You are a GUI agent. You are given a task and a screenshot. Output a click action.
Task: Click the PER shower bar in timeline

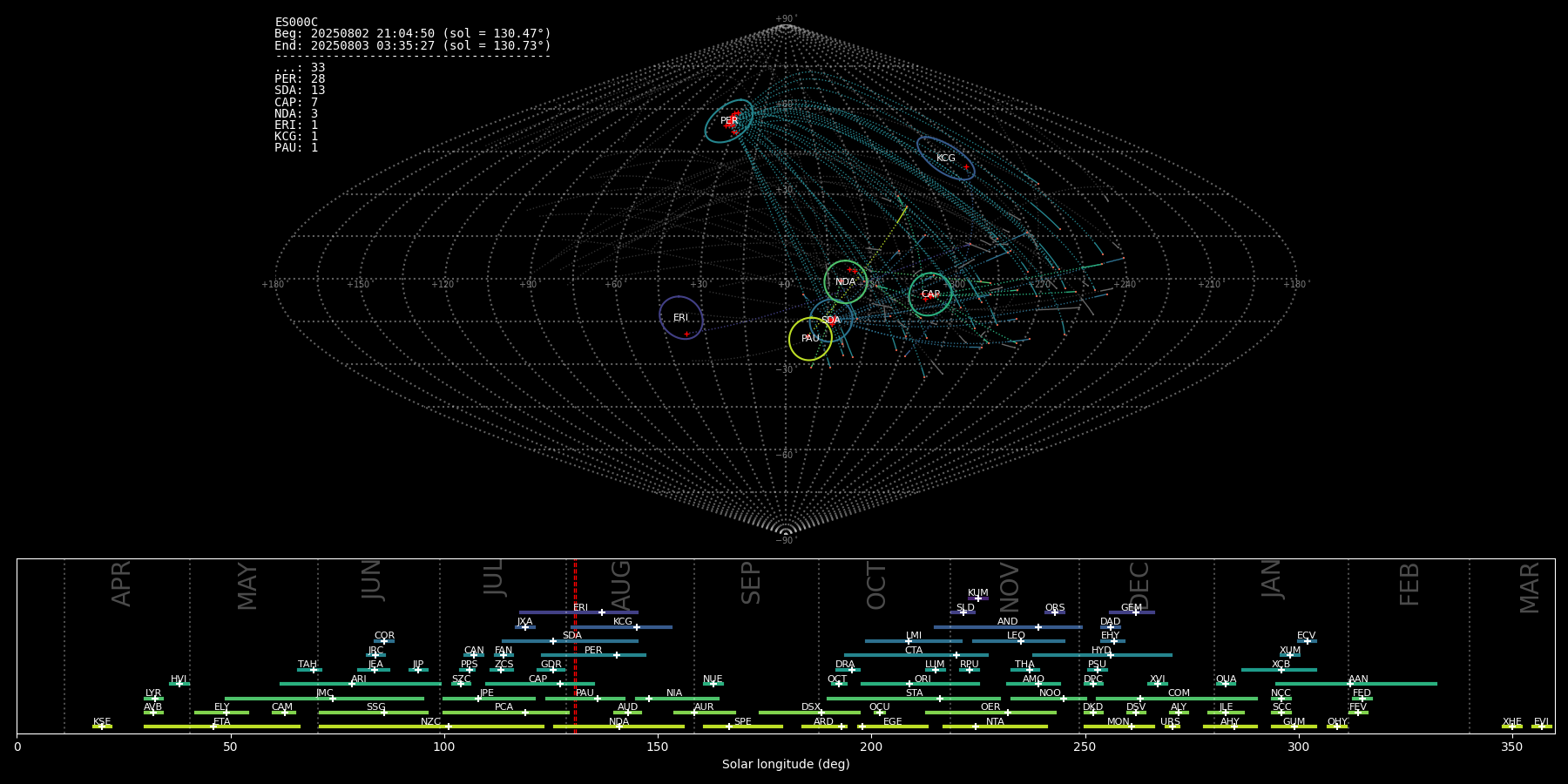(593, 655)
